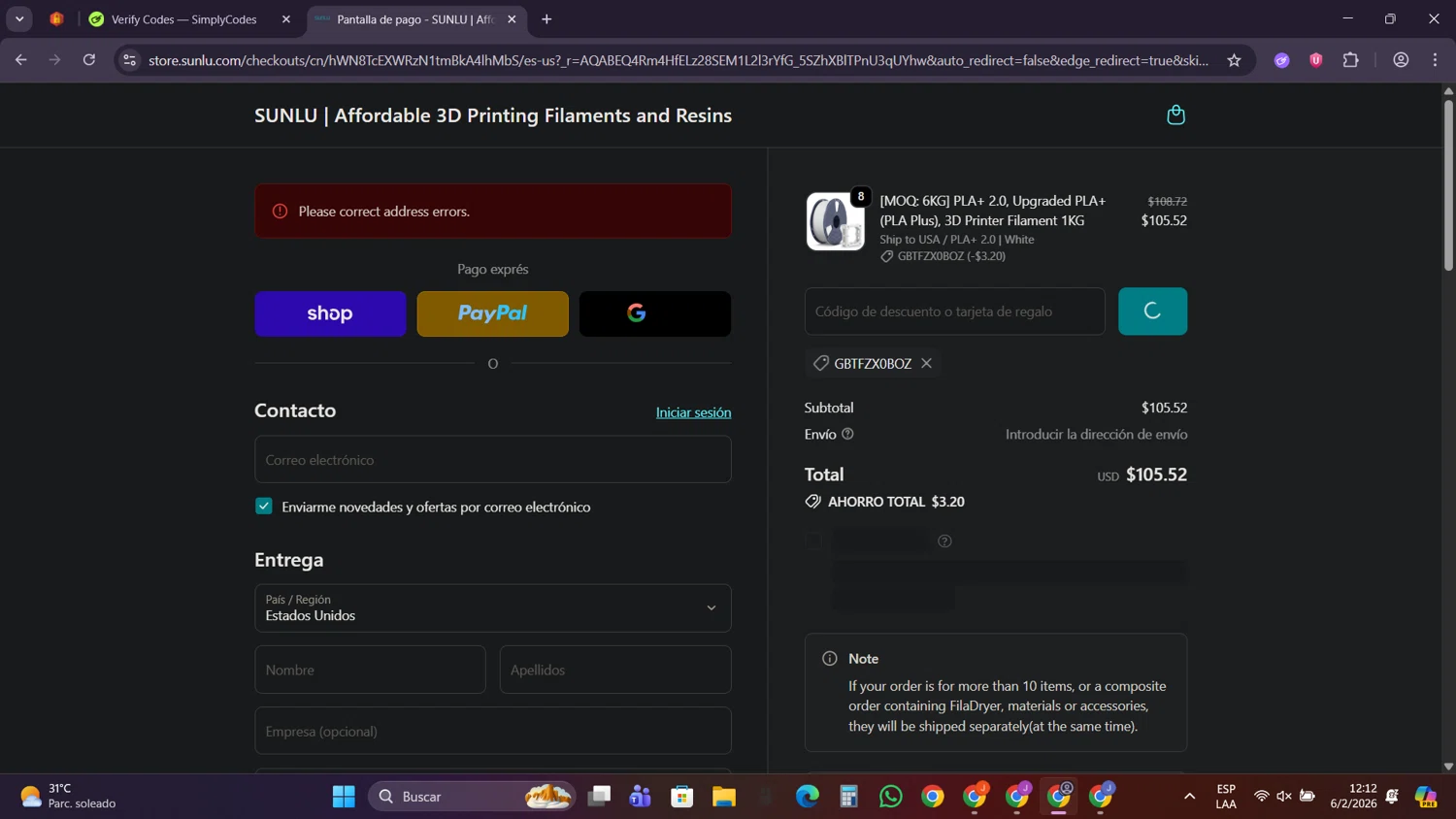This screenshot has width=1456, height=819.
Task: Click the SUNLU store title link
Action: pyautogui.click(x=492, y=115)
